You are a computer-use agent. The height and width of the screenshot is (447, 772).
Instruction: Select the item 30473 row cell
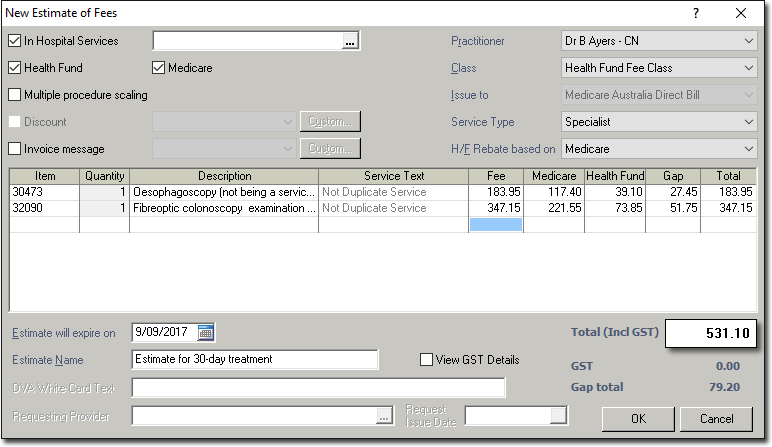(44, 191)
